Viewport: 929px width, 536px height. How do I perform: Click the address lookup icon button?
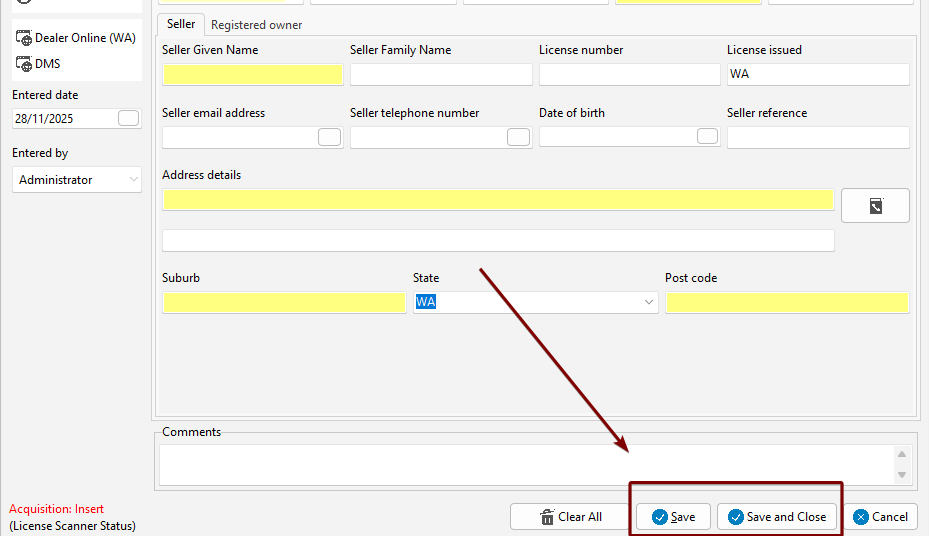pos(875,205)
